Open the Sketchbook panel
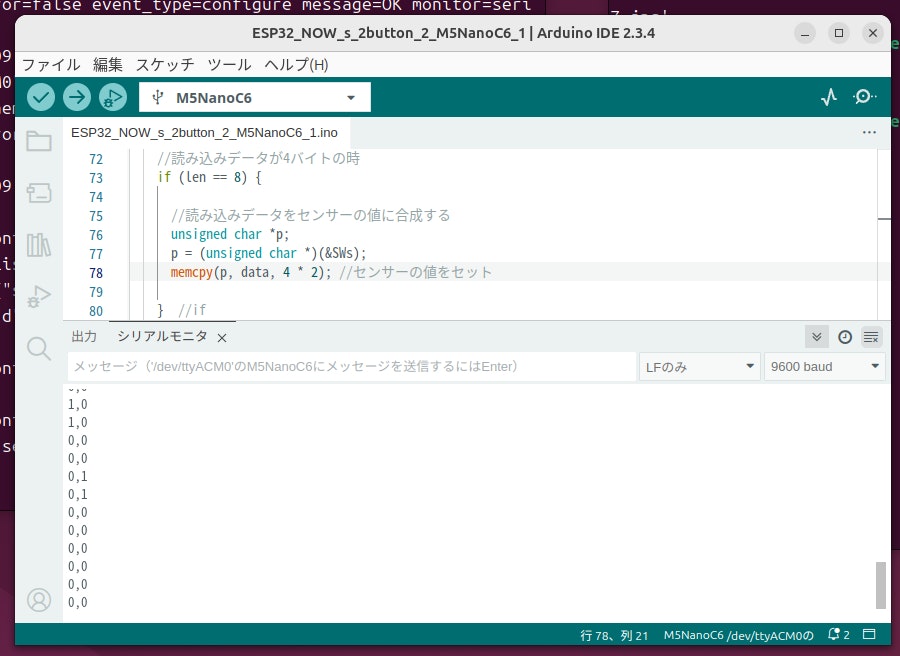 38,141
